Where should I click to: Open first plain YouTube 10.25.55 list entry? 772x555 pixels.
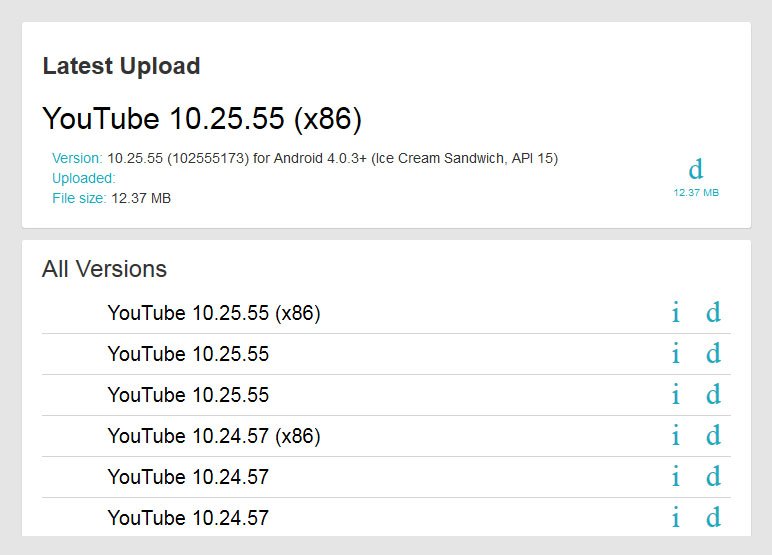pos(188,354)
